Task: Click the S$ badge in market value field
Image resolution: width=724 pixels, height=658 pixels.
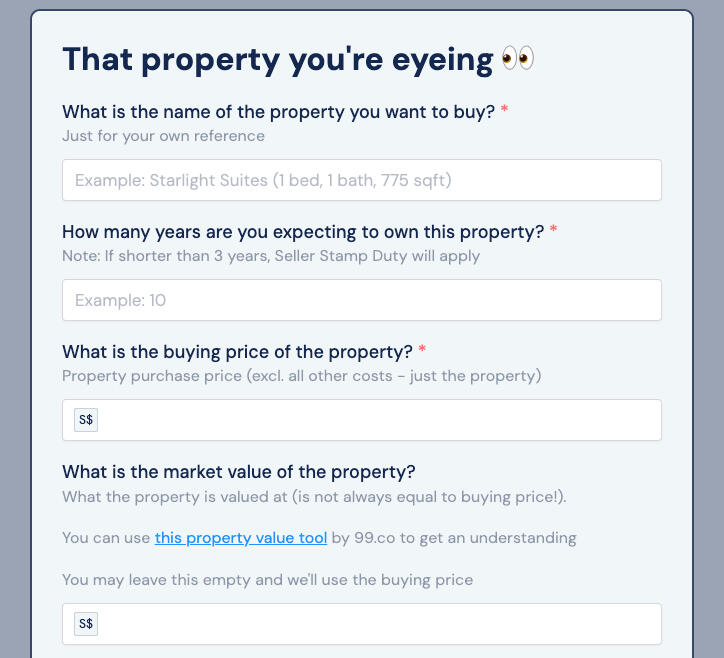Action: [86, 624]
